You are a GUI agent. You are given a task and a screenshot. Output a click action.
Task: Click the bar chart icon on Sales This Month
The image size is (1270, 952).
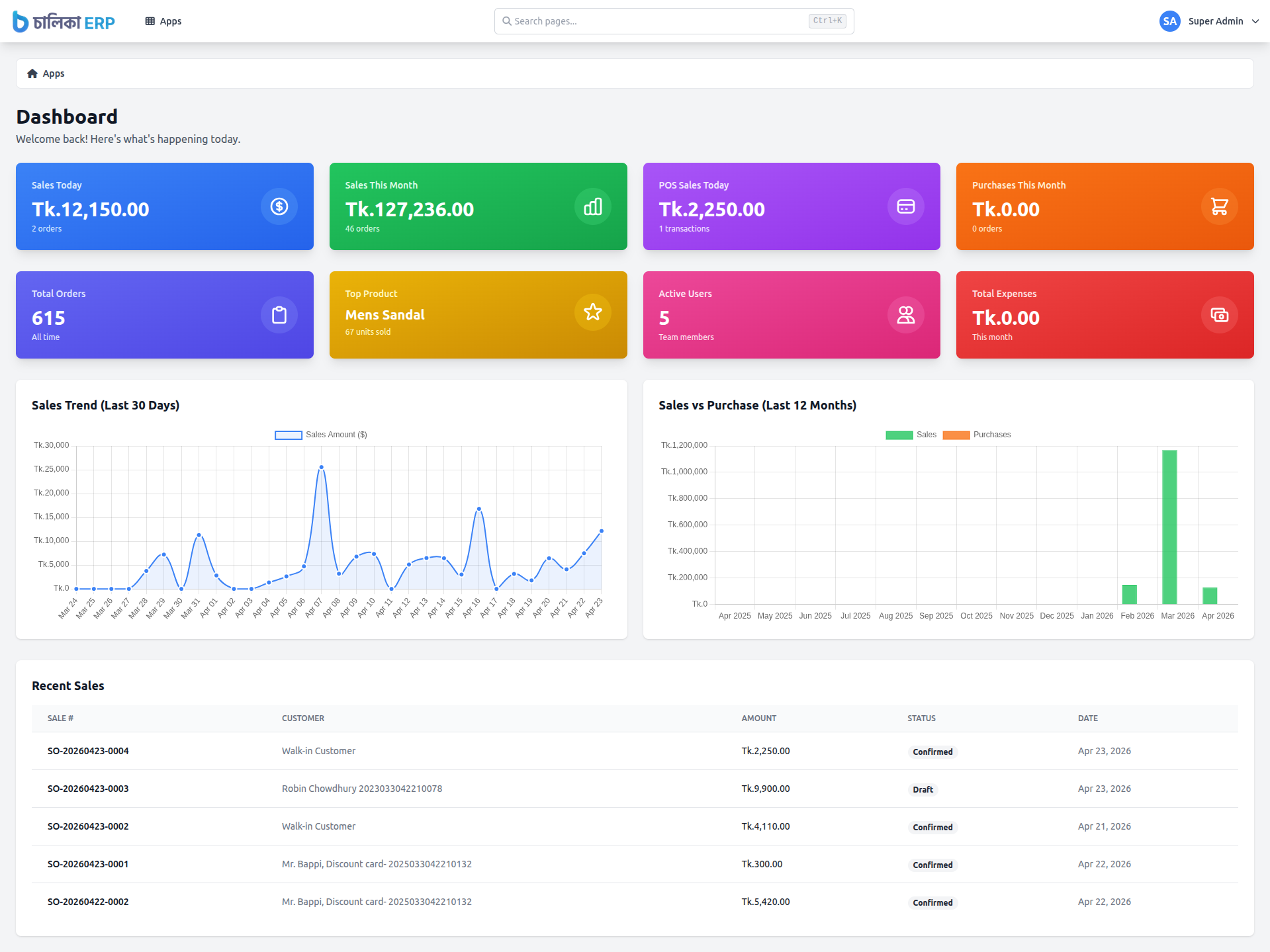click(592, 206)
